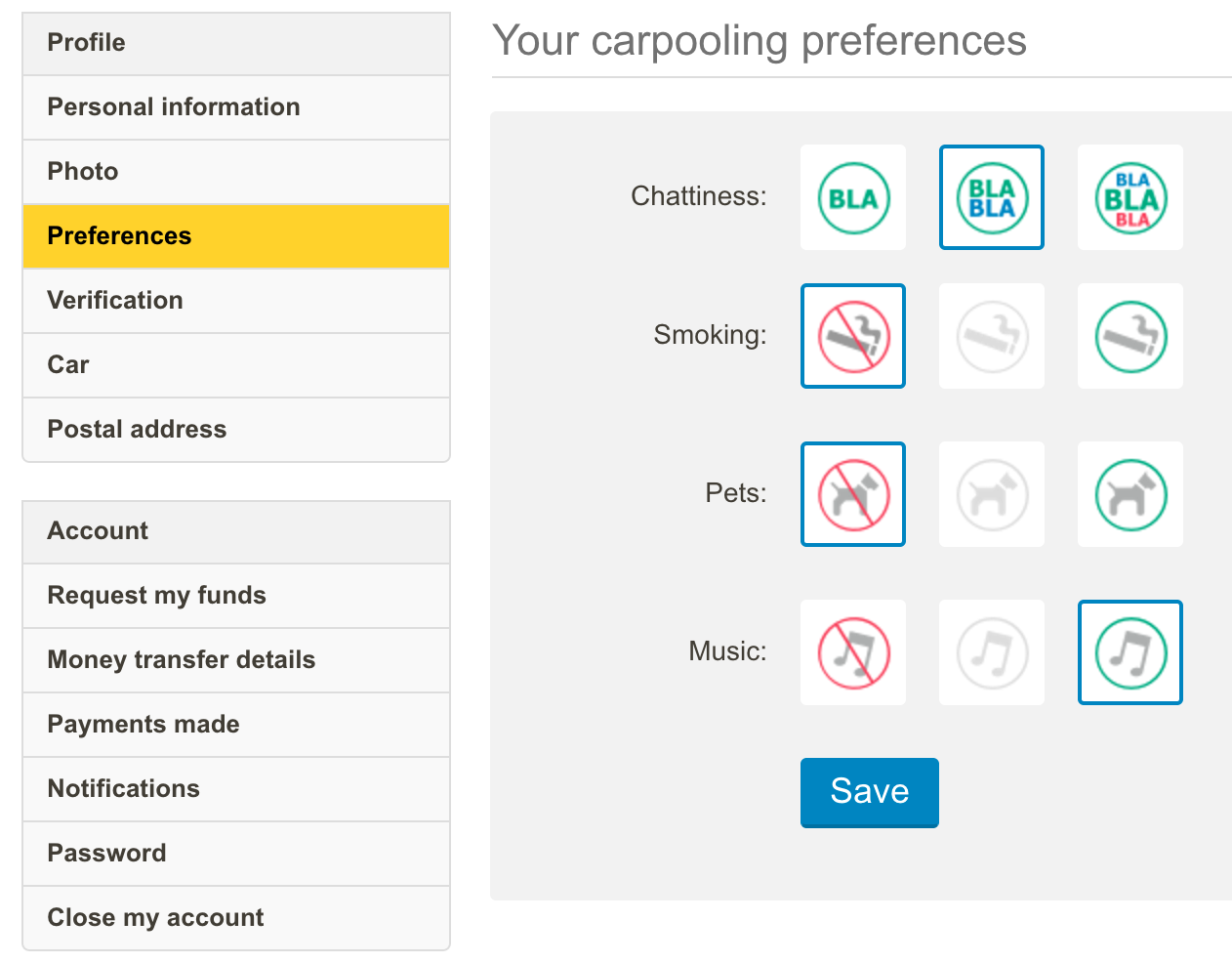Pick the grey neutral smoking icon
1232x963 pixels.
(992, 336)
